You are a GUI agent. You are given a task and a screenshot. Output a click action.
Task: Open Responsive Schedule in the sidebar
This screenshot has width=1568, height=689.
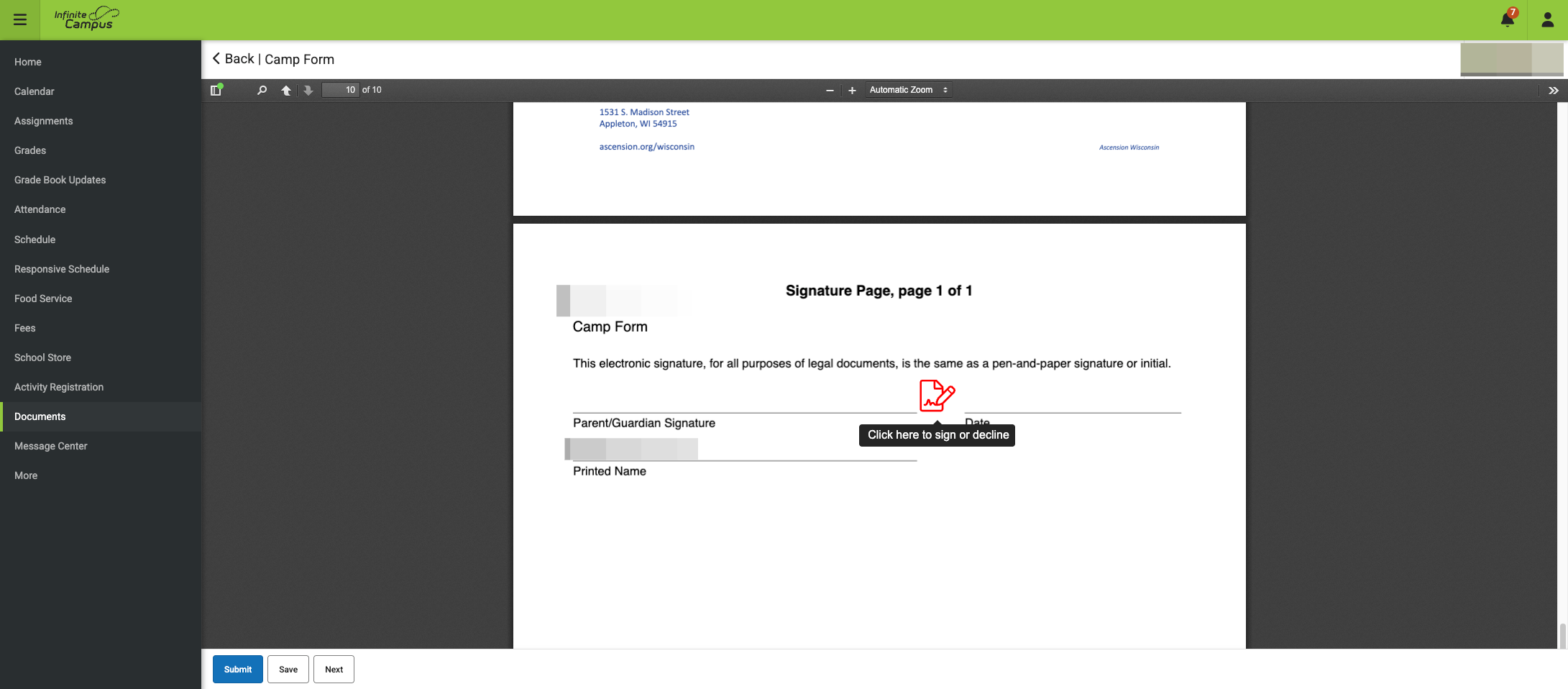pos(101,269)
